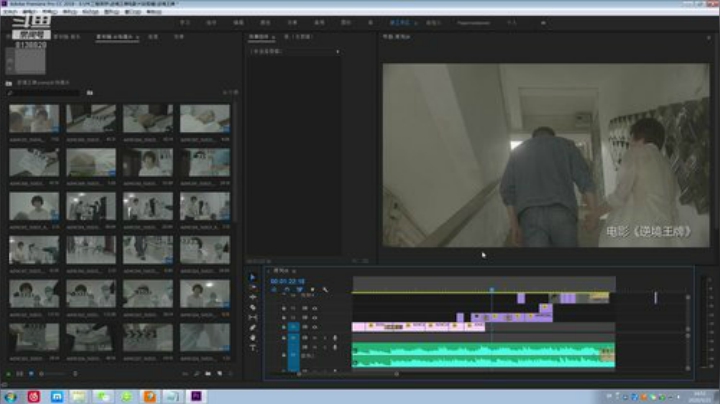Open the red NetEase Music taskbar icon

click(x=34, y=397)
